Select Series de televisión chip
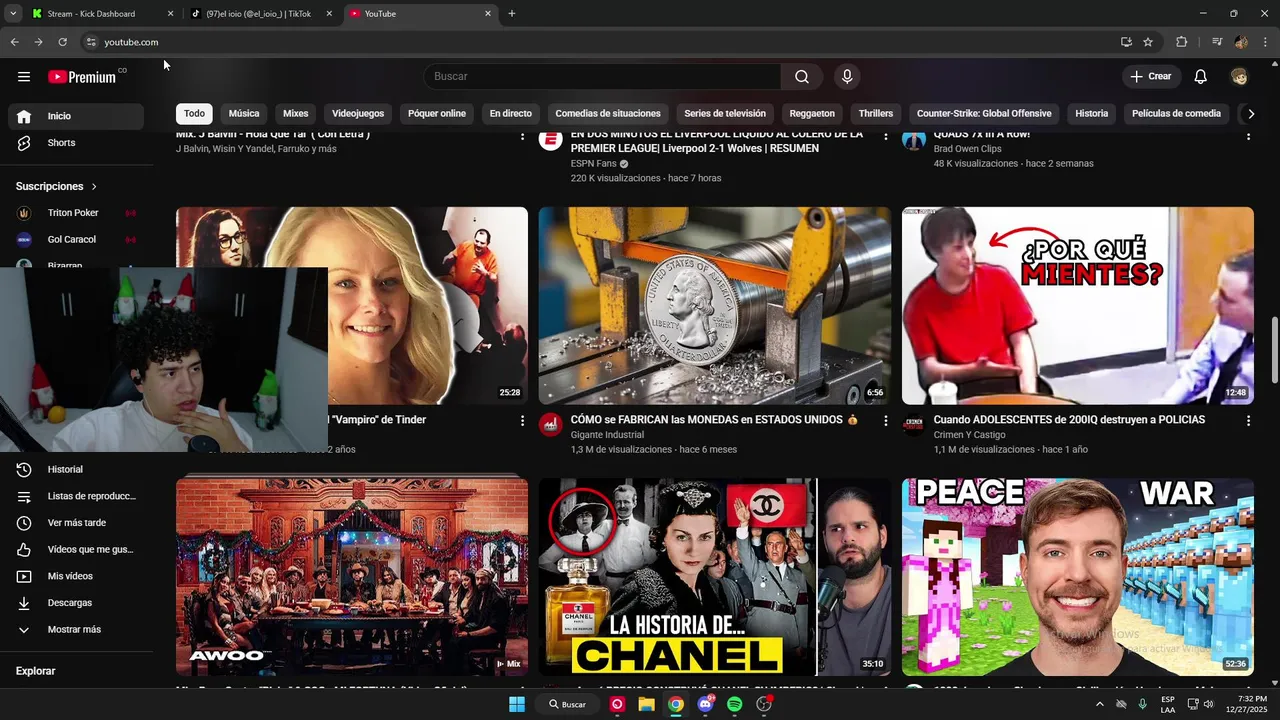Image resolution: width=1280 pixels, height=720 pixels. 725,114
